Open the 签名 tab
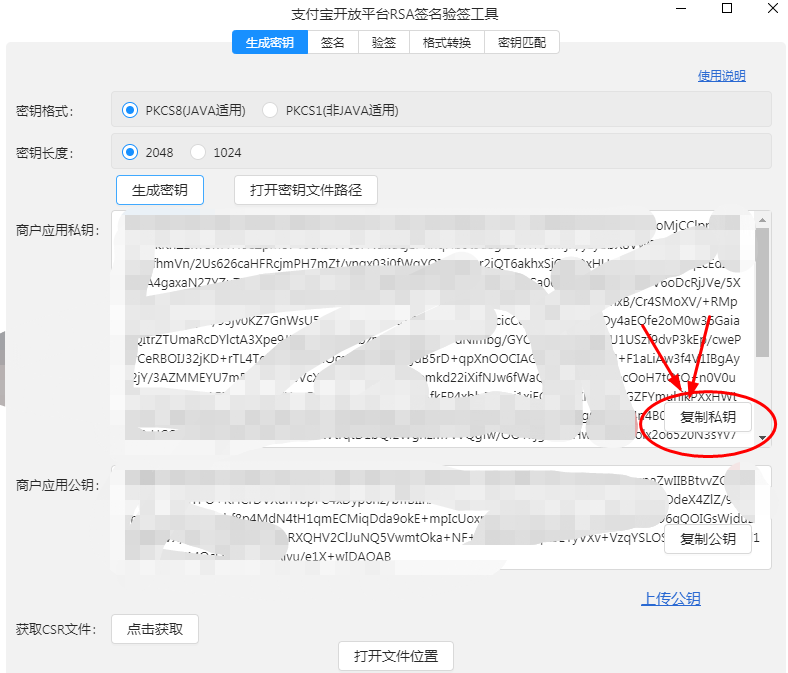The height and width of the screenshot is (673, 788). click(333, 42)
